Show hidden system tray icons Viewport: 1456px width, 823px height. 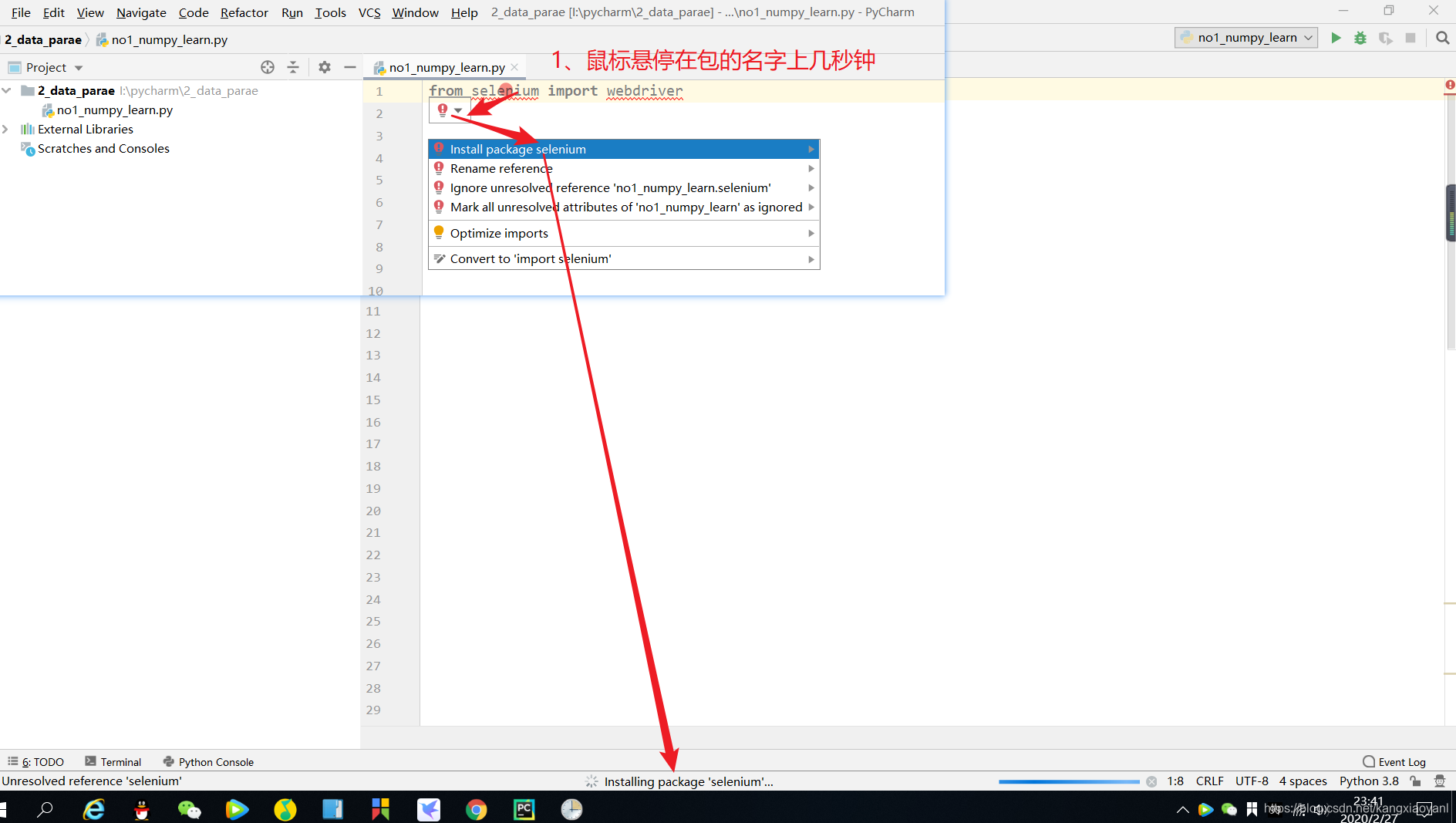pos(1182,810)
